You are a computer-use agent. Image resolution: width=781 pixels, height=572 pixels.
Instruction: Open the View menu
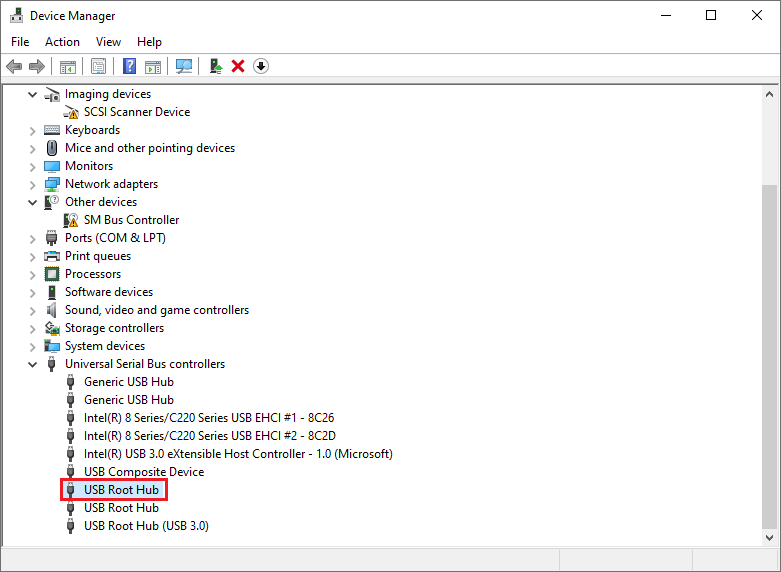point(108,42)
